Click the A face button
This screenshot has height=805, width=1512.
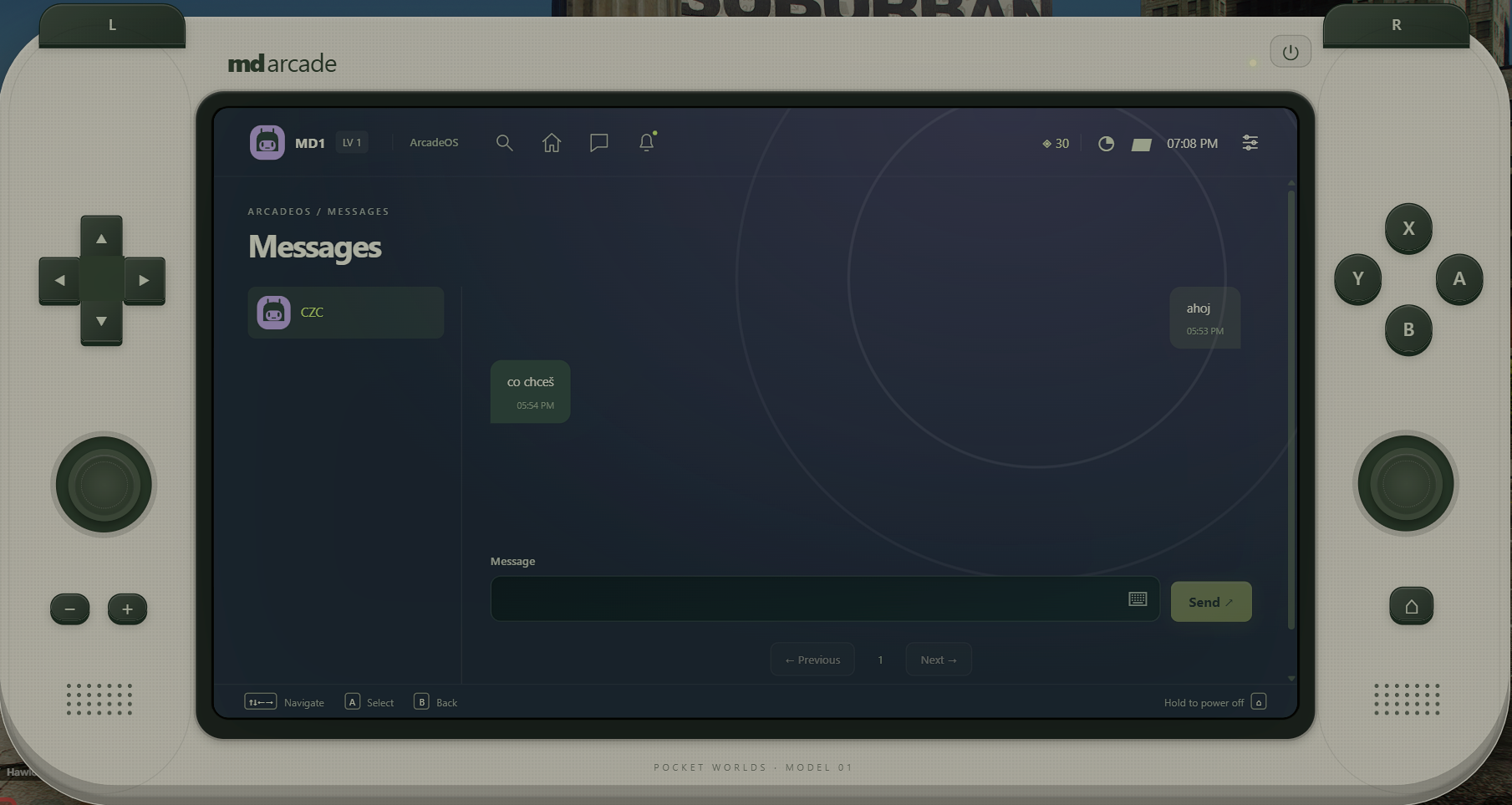pyautogui.click(x=1459, y=279)
